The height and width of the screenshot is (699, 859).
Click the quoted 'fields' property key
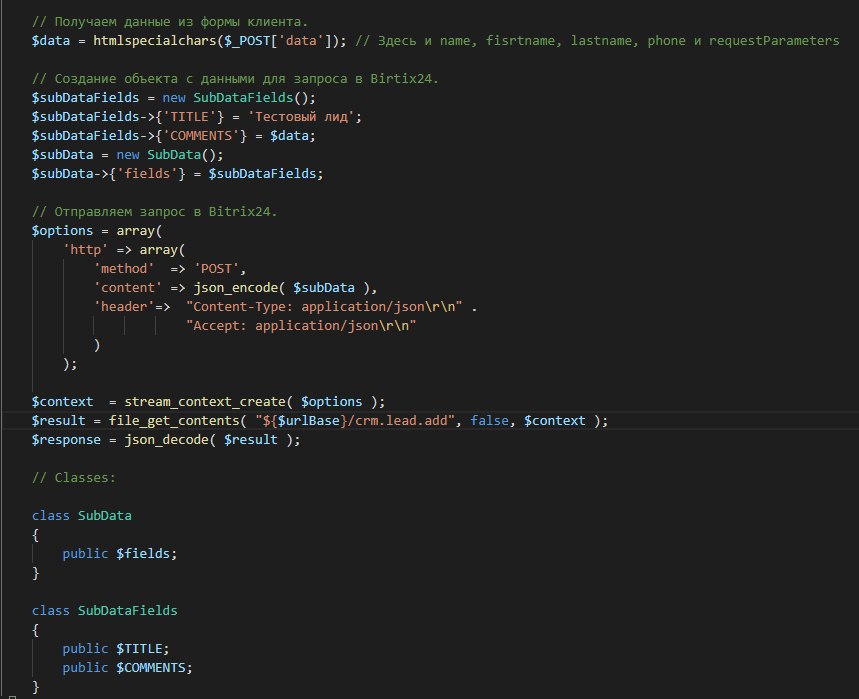147,174
